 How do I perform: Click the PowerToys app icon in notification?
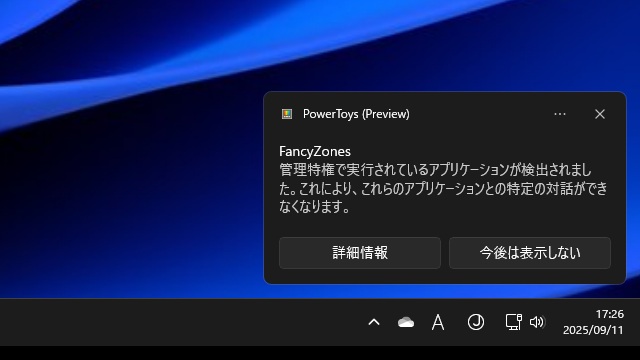287,114
